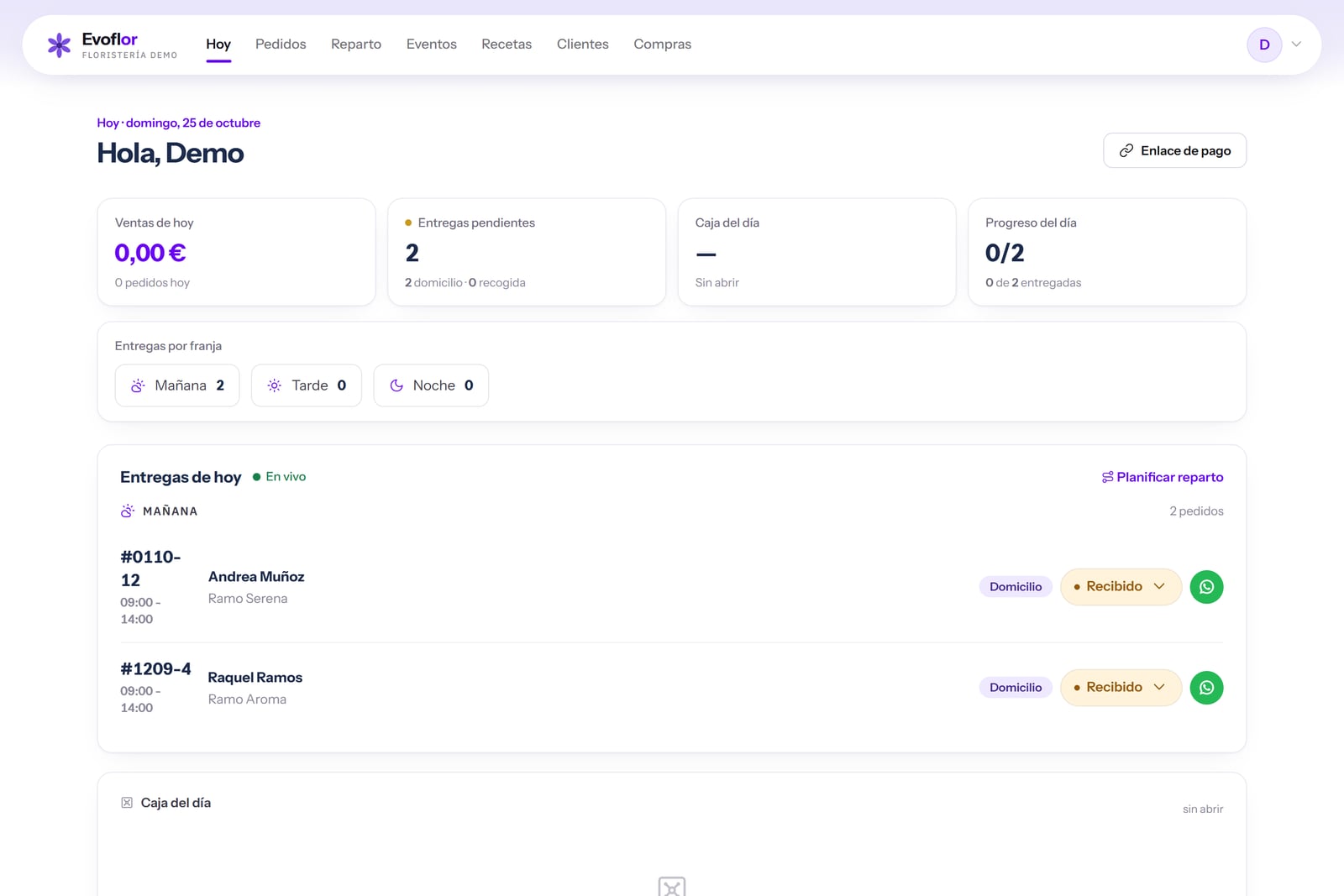Open order #1209-4
Image resolution: width=1344 pixels, height=896 pixels.
click(155, 669)
